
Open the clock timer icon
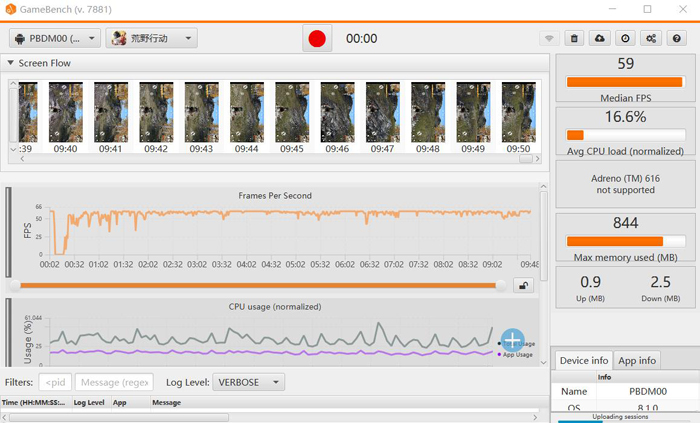pos(625,39)
